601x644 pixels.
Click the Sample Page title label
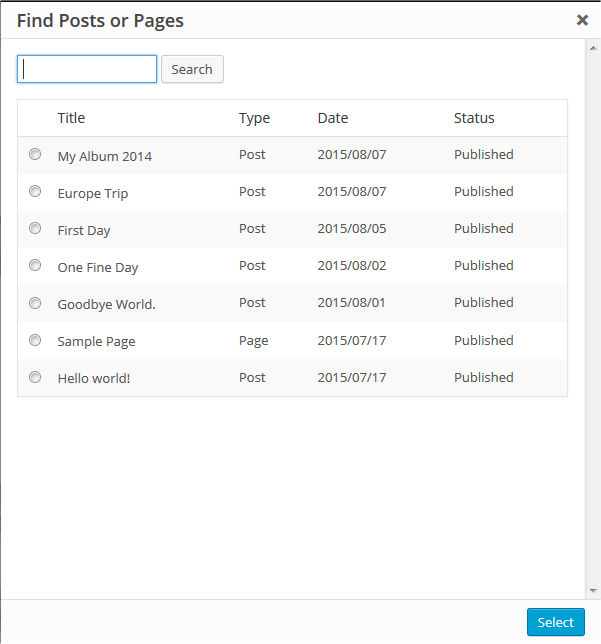pyautogui.click(x=96, y=341)
